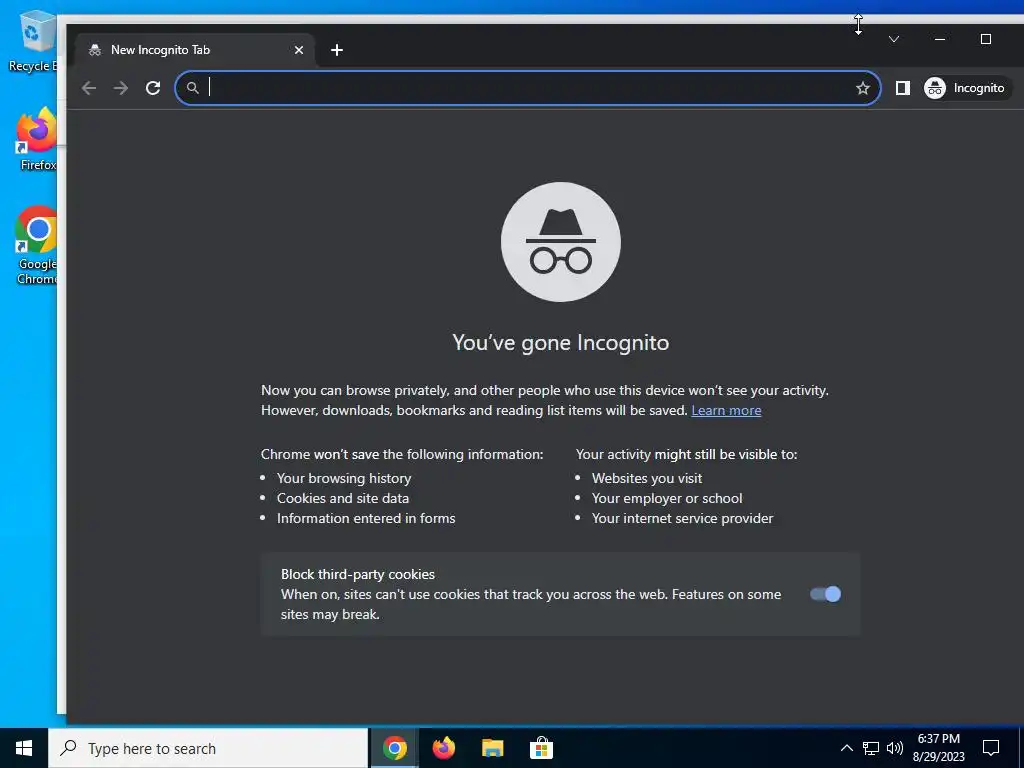Select the Google Chrome desktop shortcut
The width and height of the screenshot is (1024, 768).
tap(37, 246)
